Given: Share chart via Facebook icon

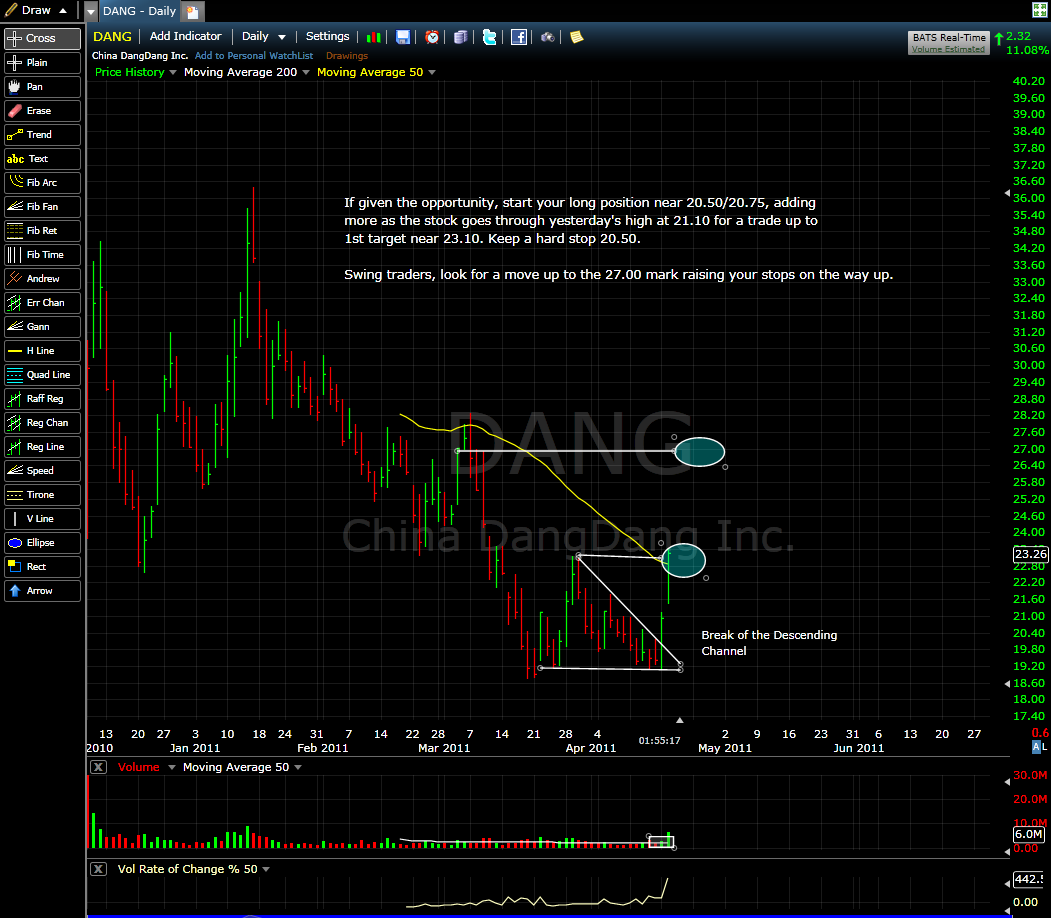Looking at the screenshot, I should coord(519,38).
